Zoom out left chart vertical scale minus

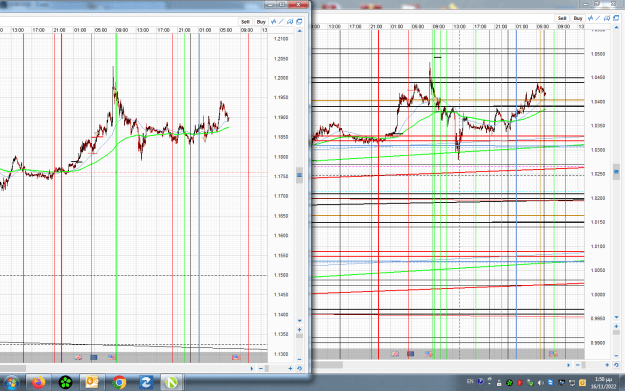300,360
